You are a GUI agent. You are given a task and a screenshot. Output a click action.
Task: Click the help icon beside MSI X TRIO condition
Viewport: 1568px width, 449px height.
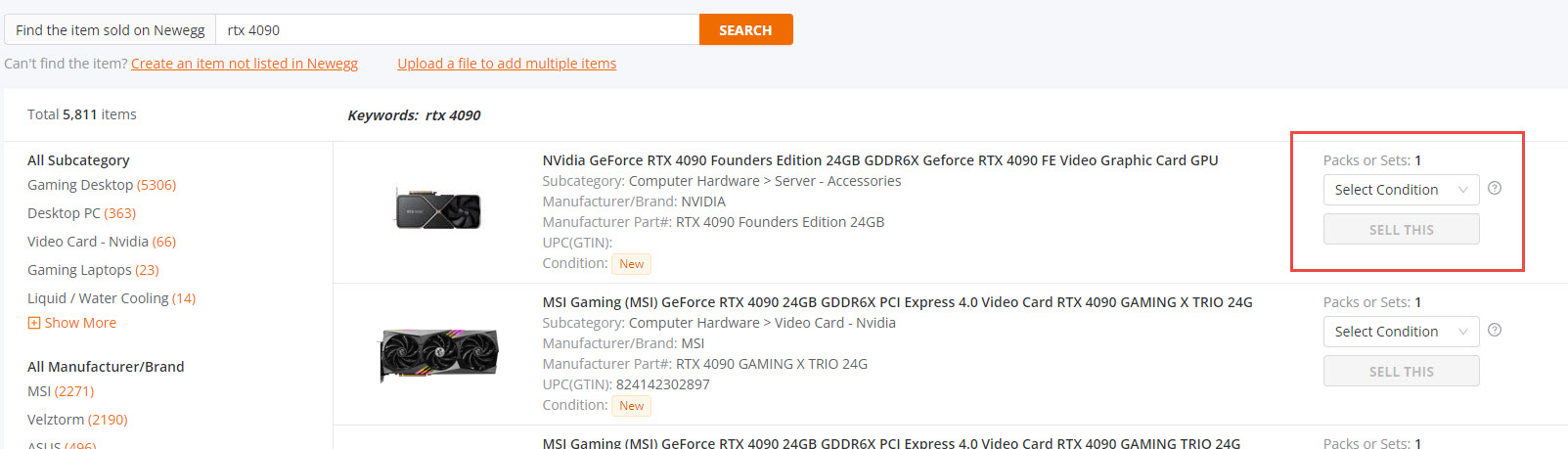[1495, 331]
